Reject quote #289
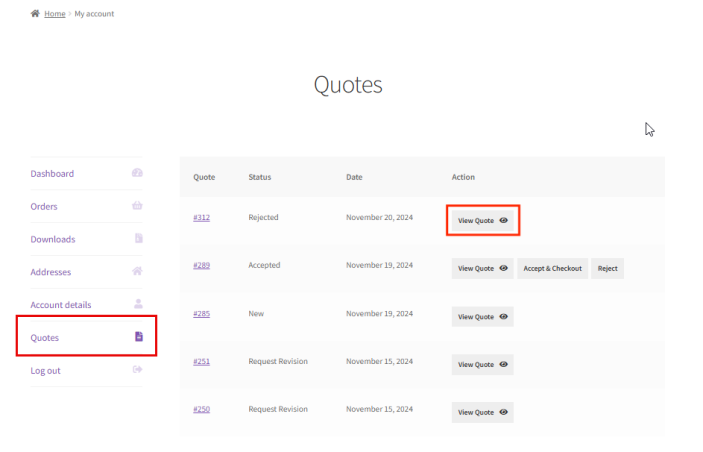 [607, 268]
